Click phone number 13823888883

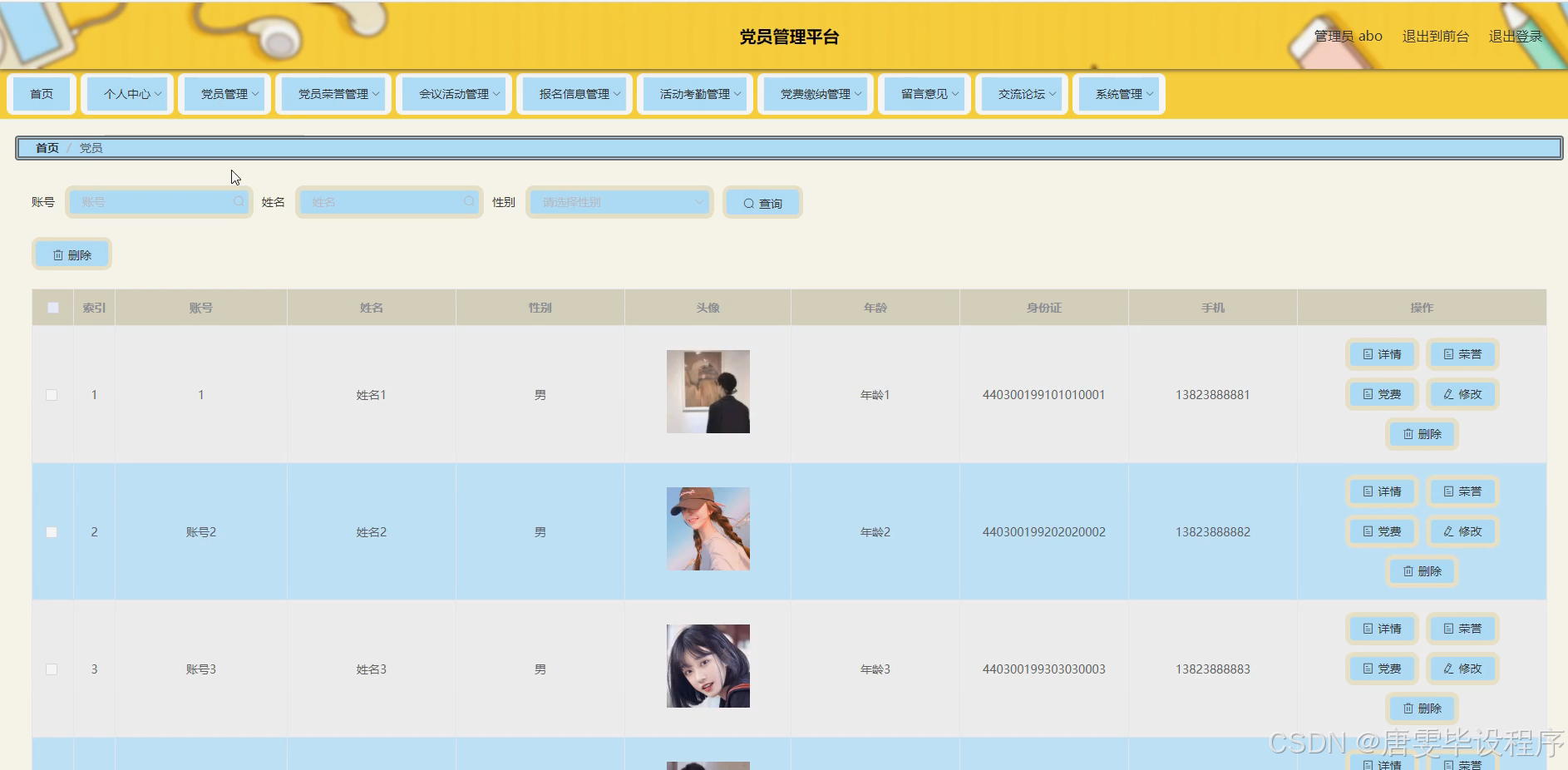(x=1213, y=669)
